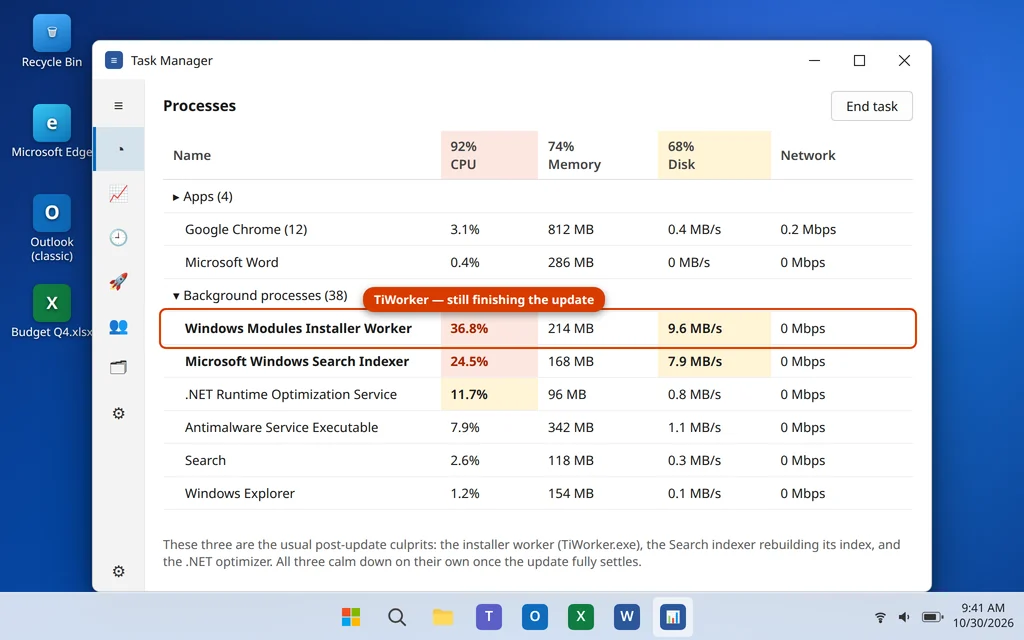
Task: Click the 9.6 MB/s disk value
Action: coord(695,328)
